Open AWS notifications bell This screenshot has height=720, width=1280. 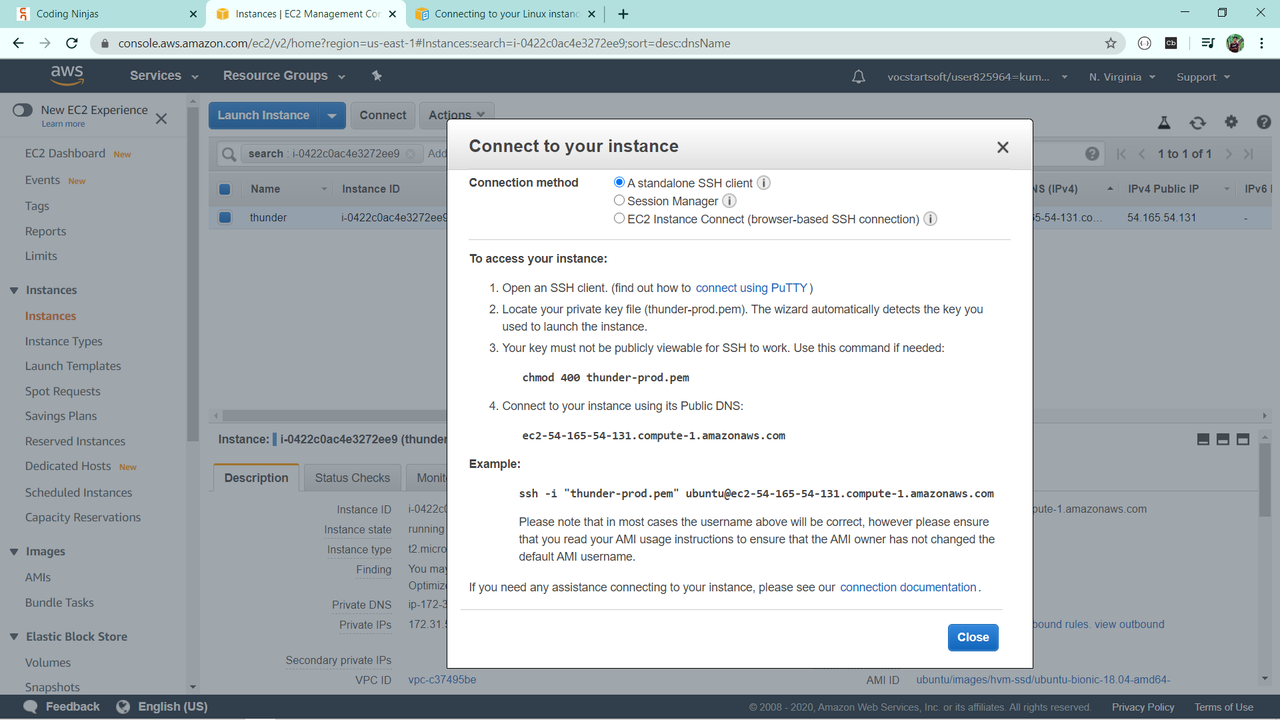coord(858,75)
